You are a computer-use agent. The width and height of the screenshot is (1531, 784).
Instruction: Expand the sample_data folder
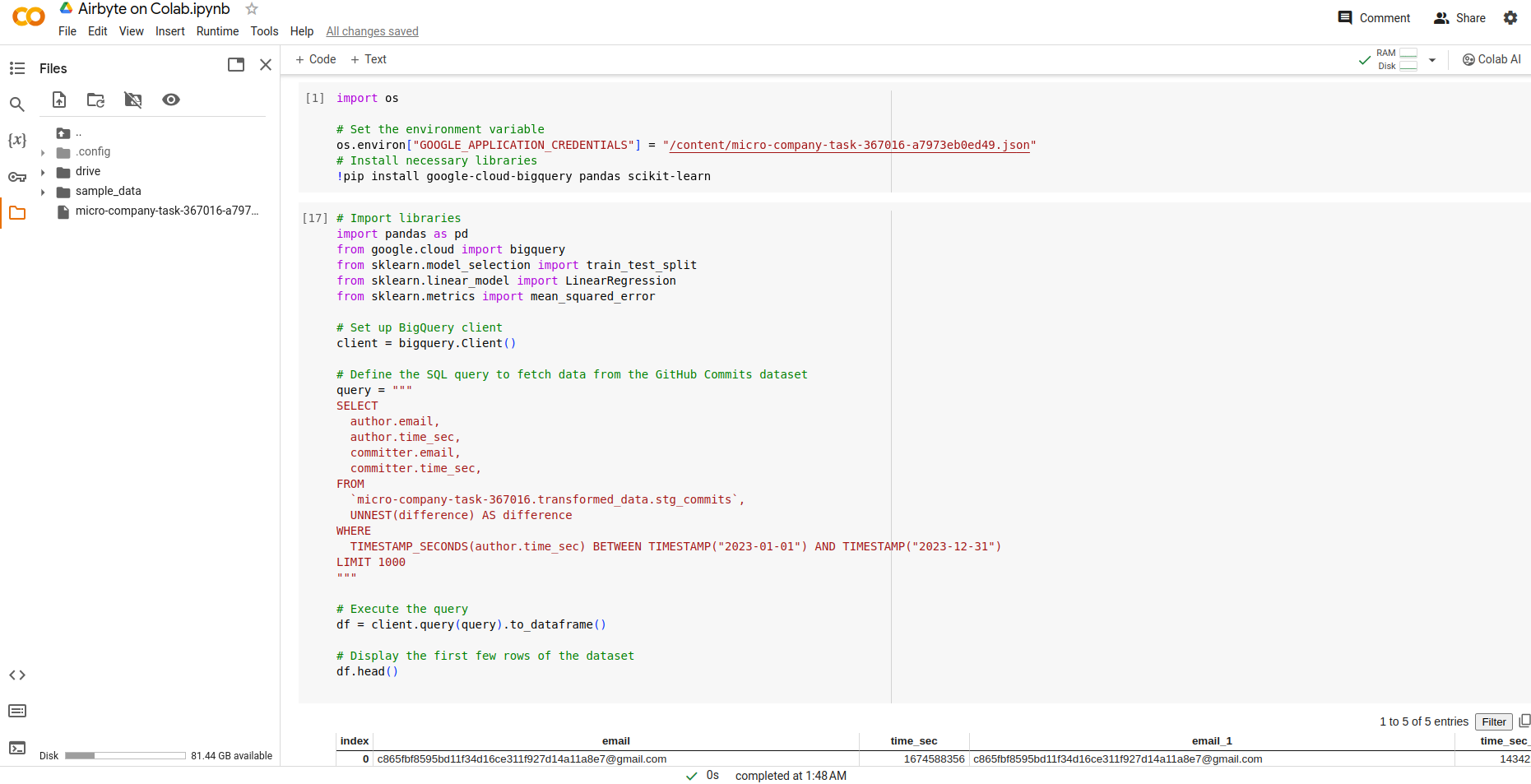[43, 191]
